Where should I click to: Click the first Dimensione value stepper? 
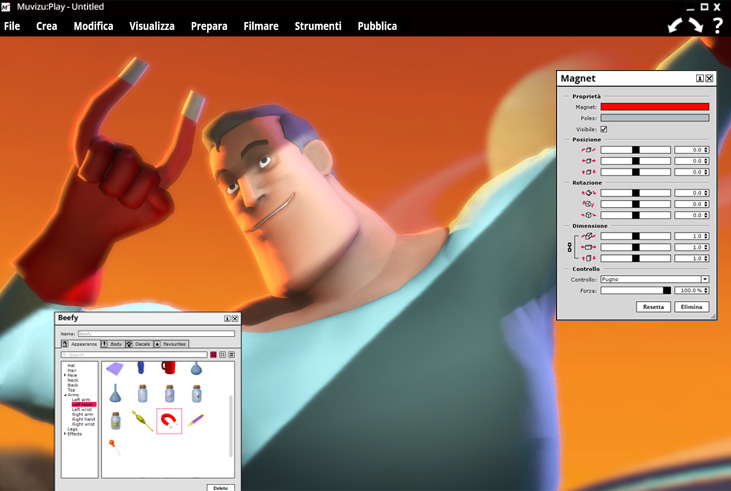[x=706, y=236]
